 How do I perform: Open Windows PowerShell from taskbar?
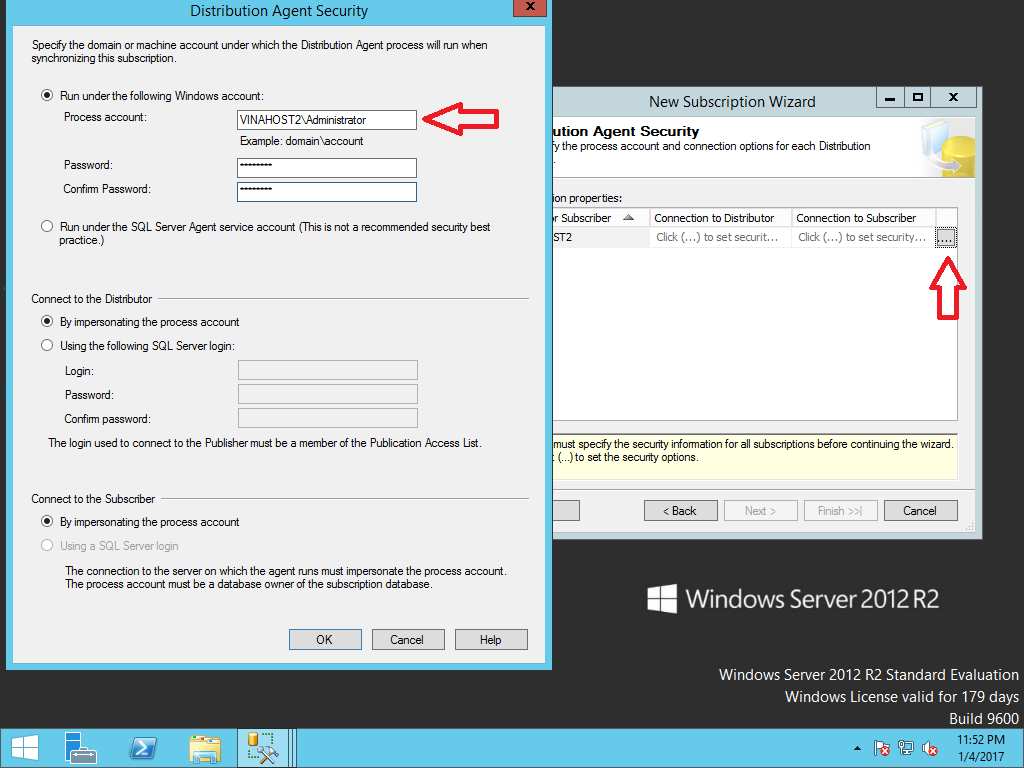click(x=143, y=748)
